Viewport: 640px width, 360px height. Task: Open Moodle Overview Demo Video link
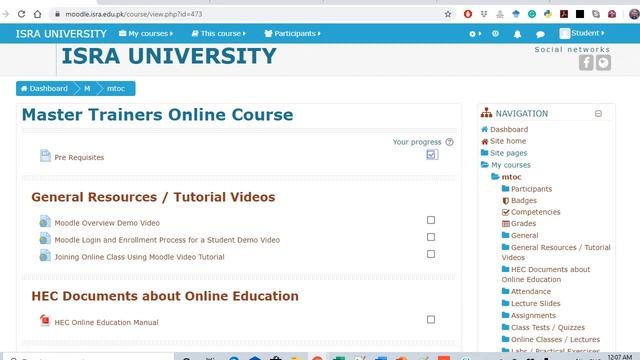tap(107, 223)
